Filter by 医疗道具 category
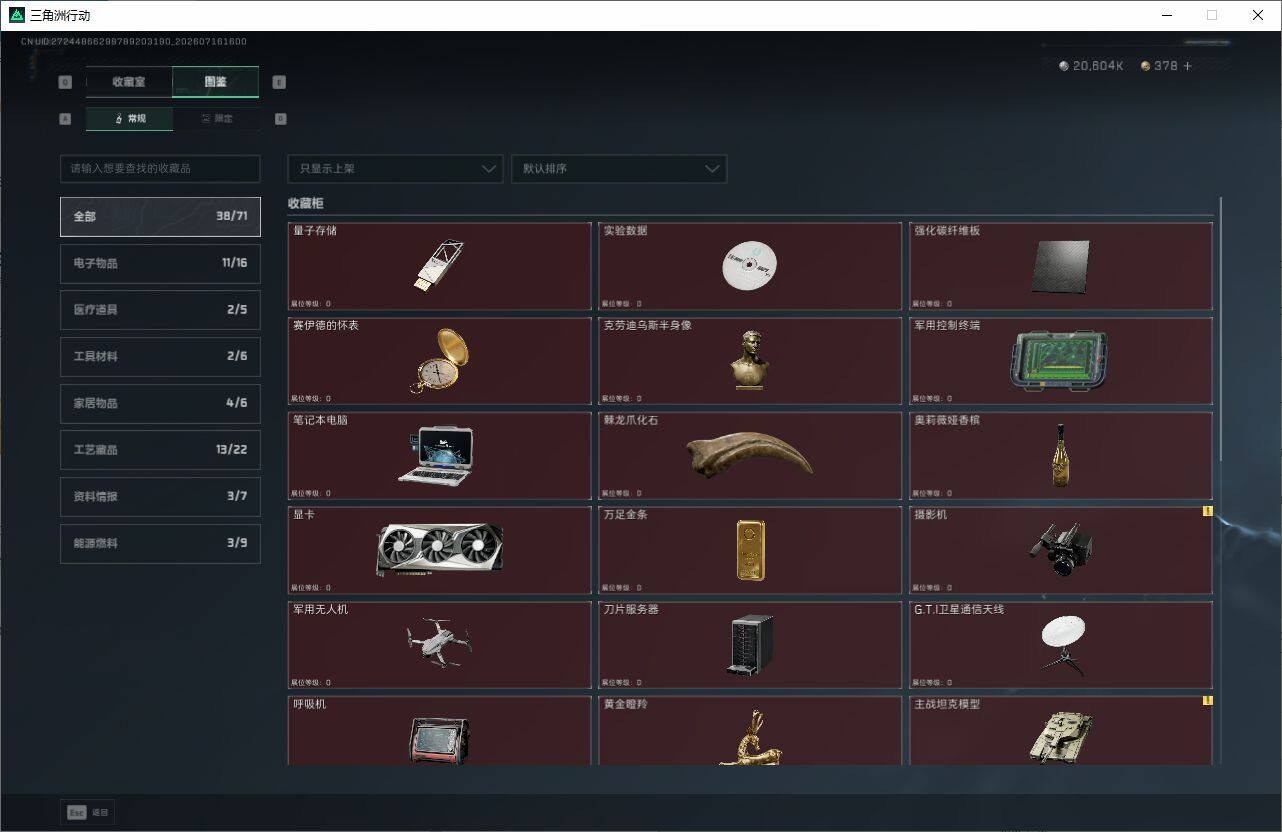 160,310
